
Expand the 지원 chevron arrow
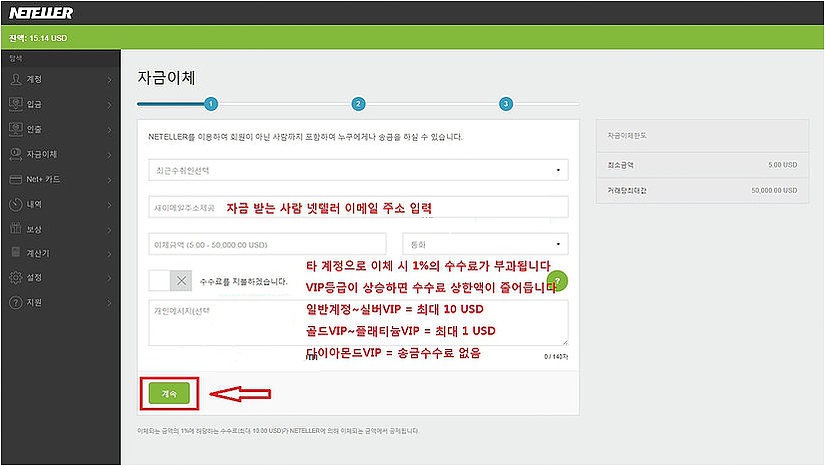pyautogui.click(x=109, y=303)
